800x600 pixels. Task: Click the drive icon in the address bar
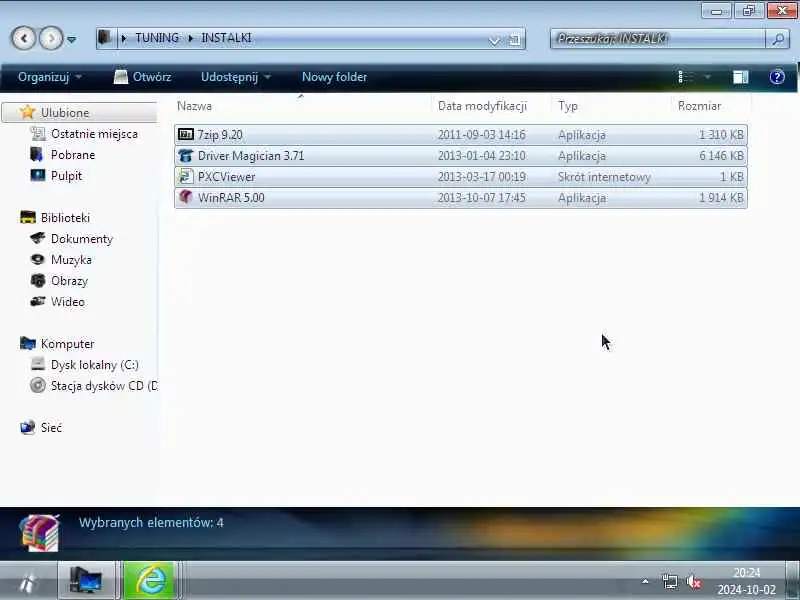coord(105,38)
